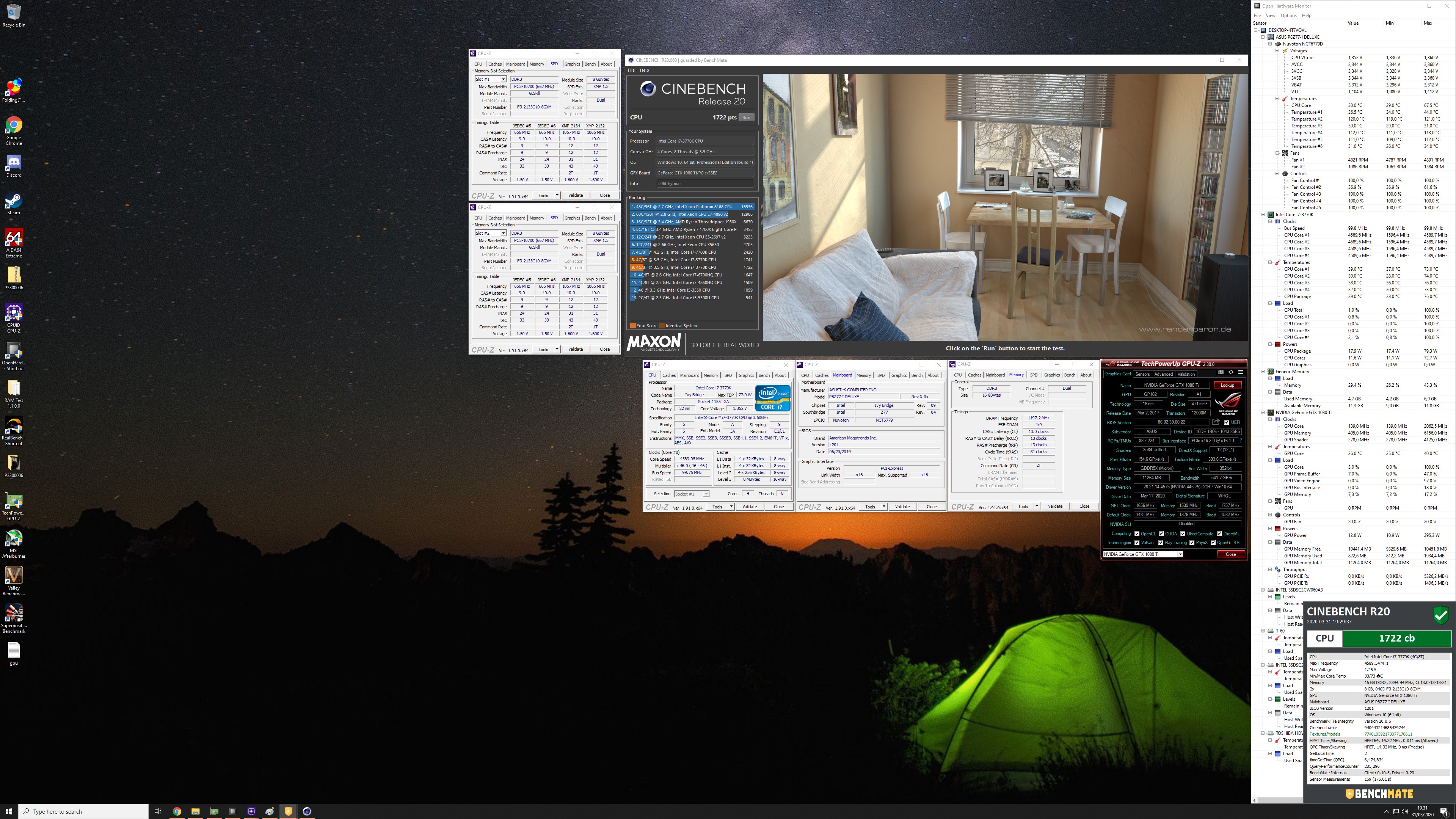Toggle the UEFI checkbox in GPU-Z
1456x819 pixels.
point(1227,422)
